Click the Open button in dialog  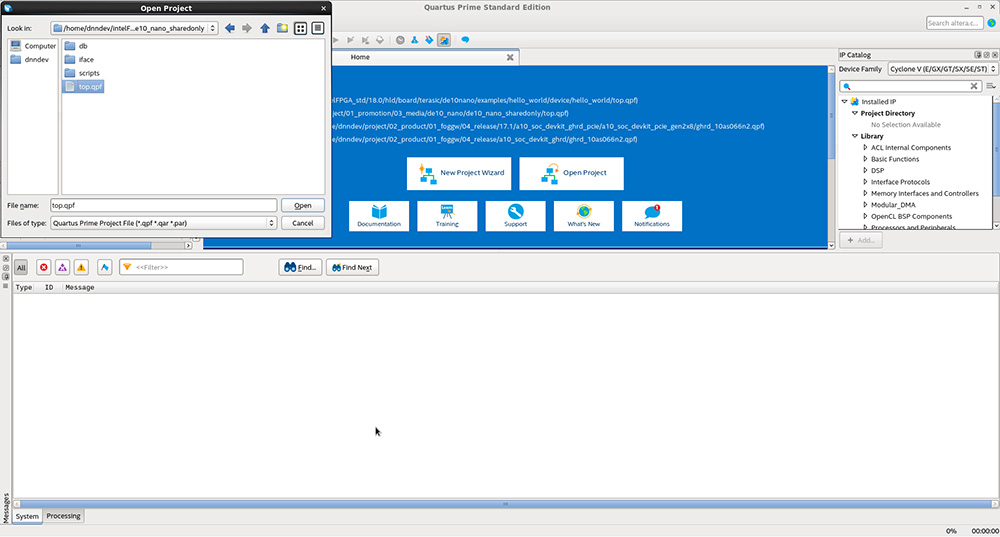[302, 205]
